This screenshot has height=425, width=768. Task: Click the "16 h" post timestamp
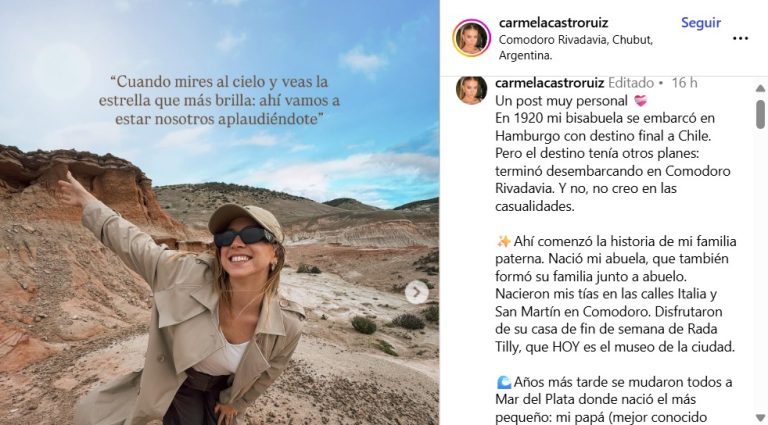(x=684, y=83)
